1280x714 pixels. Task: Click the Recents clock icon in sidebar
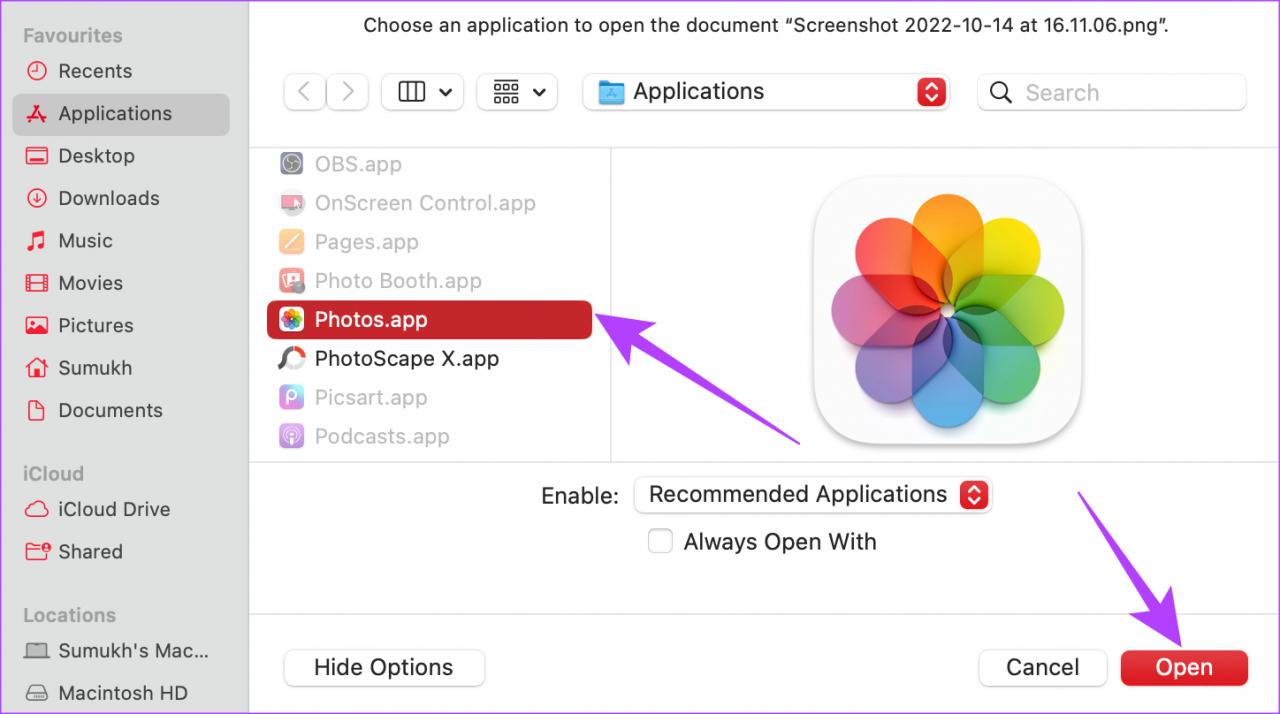click(x=37, y=71)
